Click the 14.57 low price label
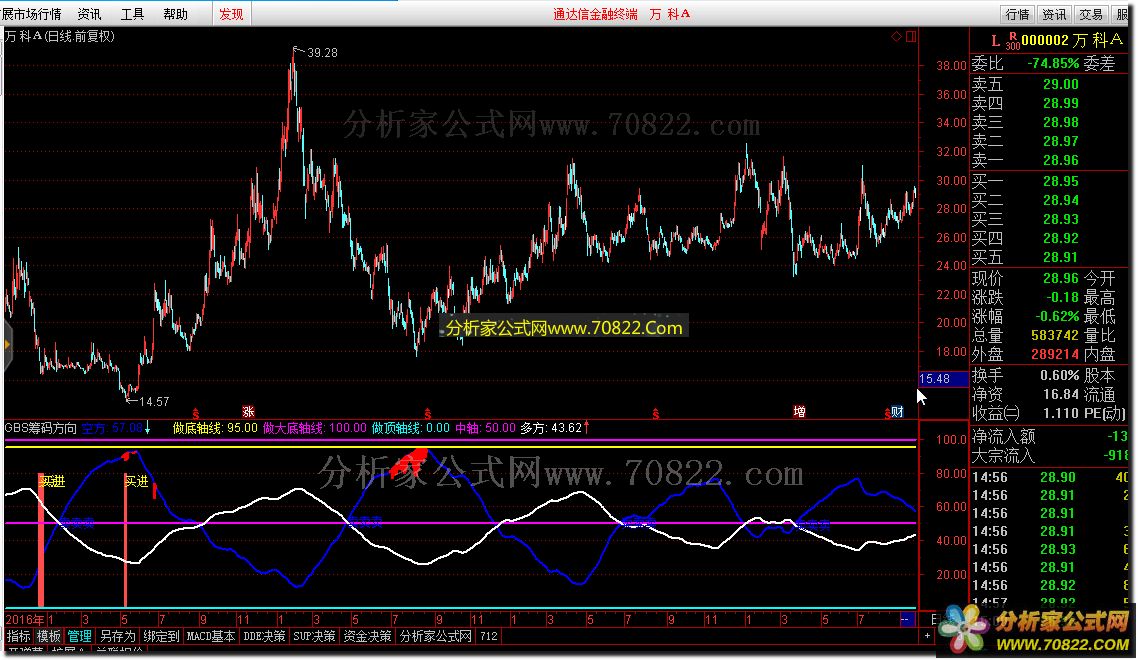This screenshot has height=660, width=1138. 154,402
